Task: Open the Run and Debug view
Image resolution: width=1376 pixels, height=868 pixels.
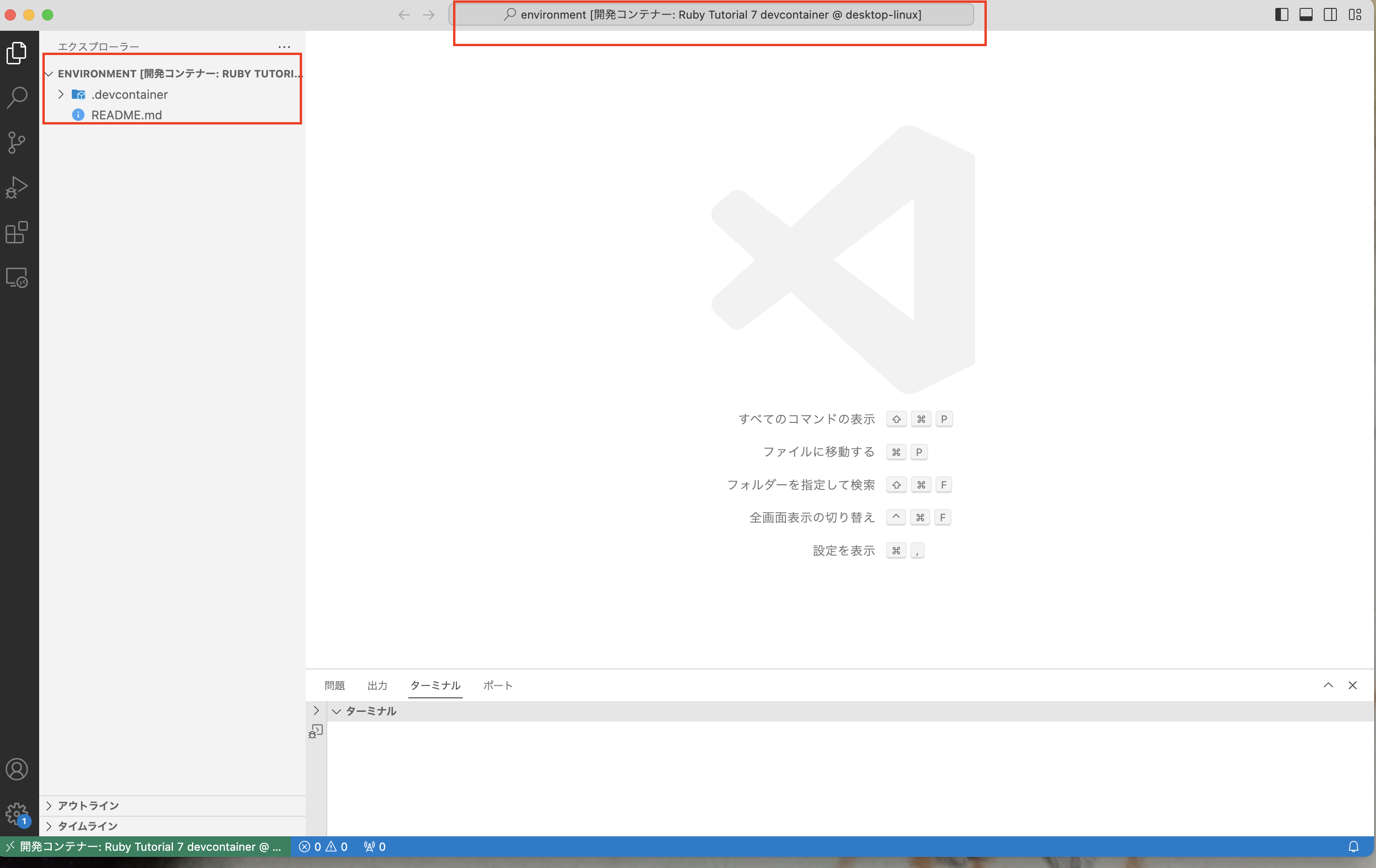Action: click(x=17, y=187)
